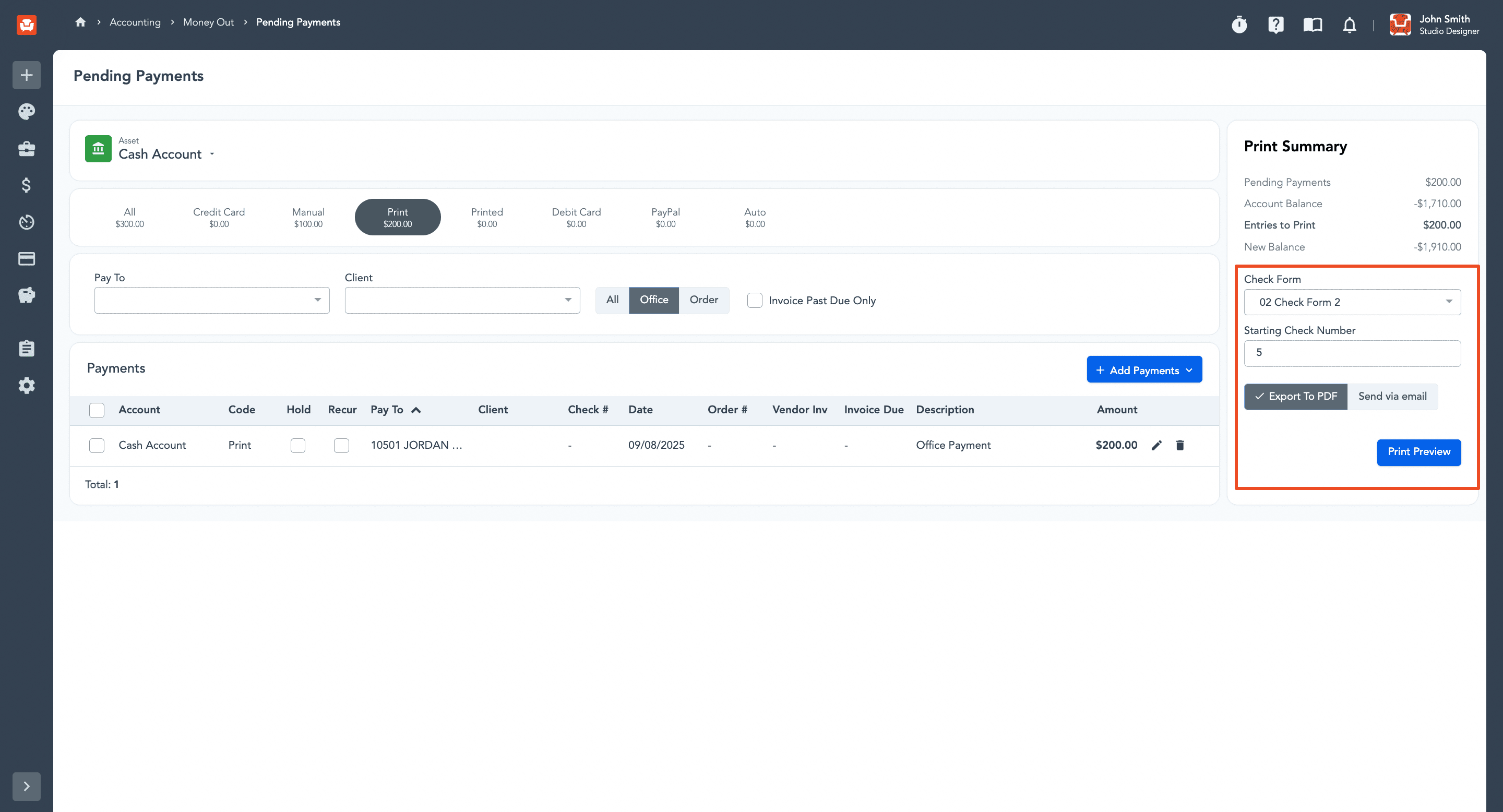Switch to the Manual $100.00 tab
1503x812 pixels.
[308, 217]
